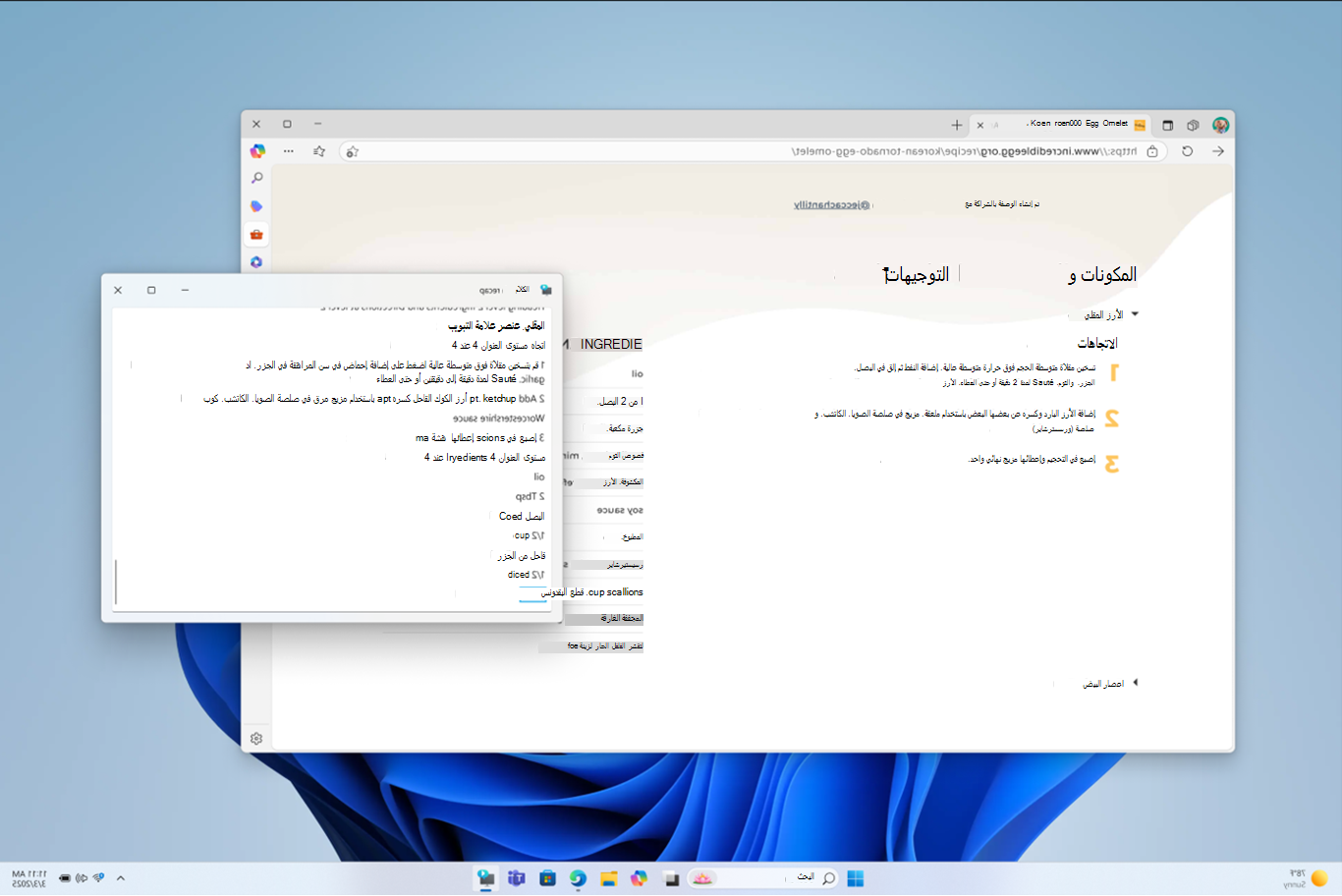Open Microsoft Store from taskbar
The image size is (1342, 896).
(547, 878)
